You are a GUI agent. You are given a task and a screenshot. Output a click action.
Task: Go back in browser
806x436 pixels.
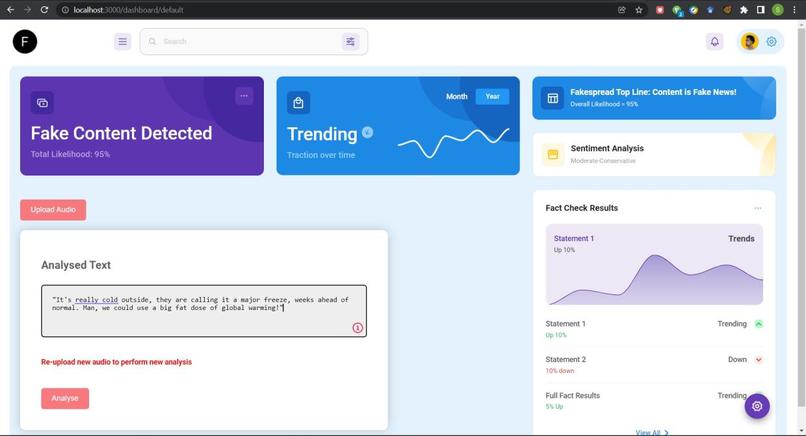click(x=10, y=10)
